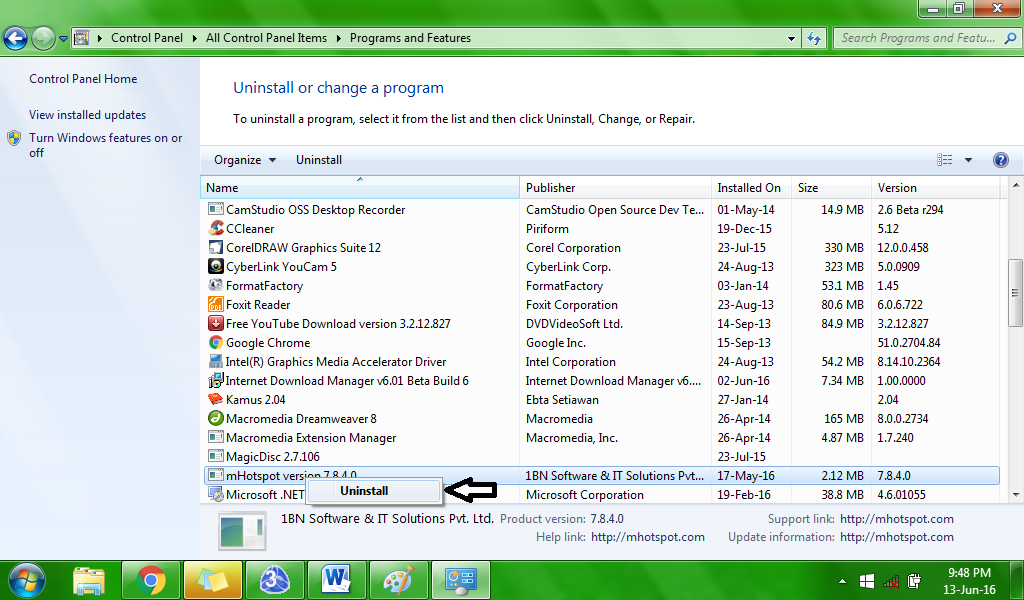The image size is (1024, 600).
Task: Open Chrome from the taskbar
Action: pyautogui.click(x=151, y=580)
